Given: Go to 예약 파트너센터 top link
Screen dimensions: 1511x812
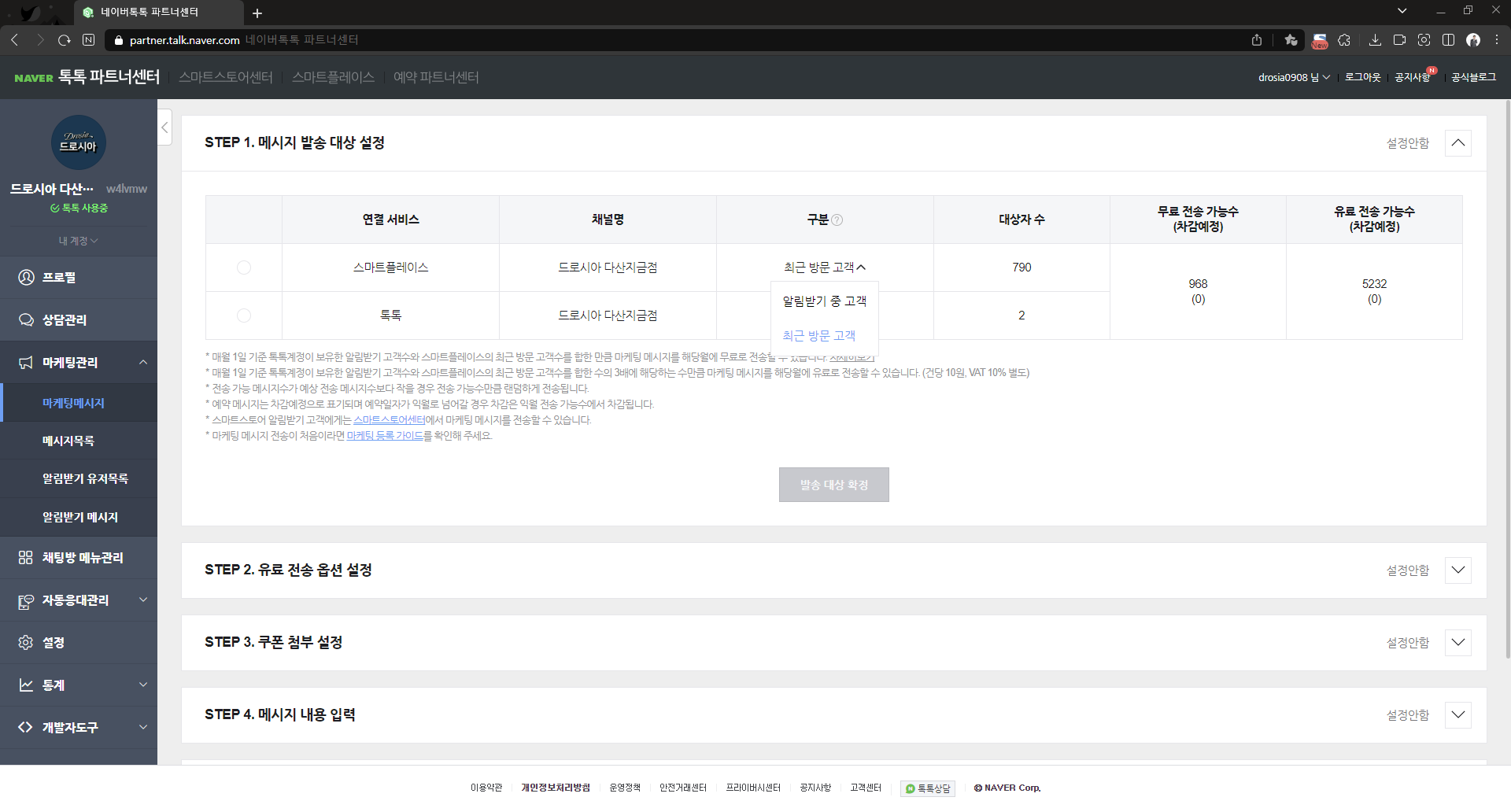Looking at the screenshot, I should tap(436, 77).
